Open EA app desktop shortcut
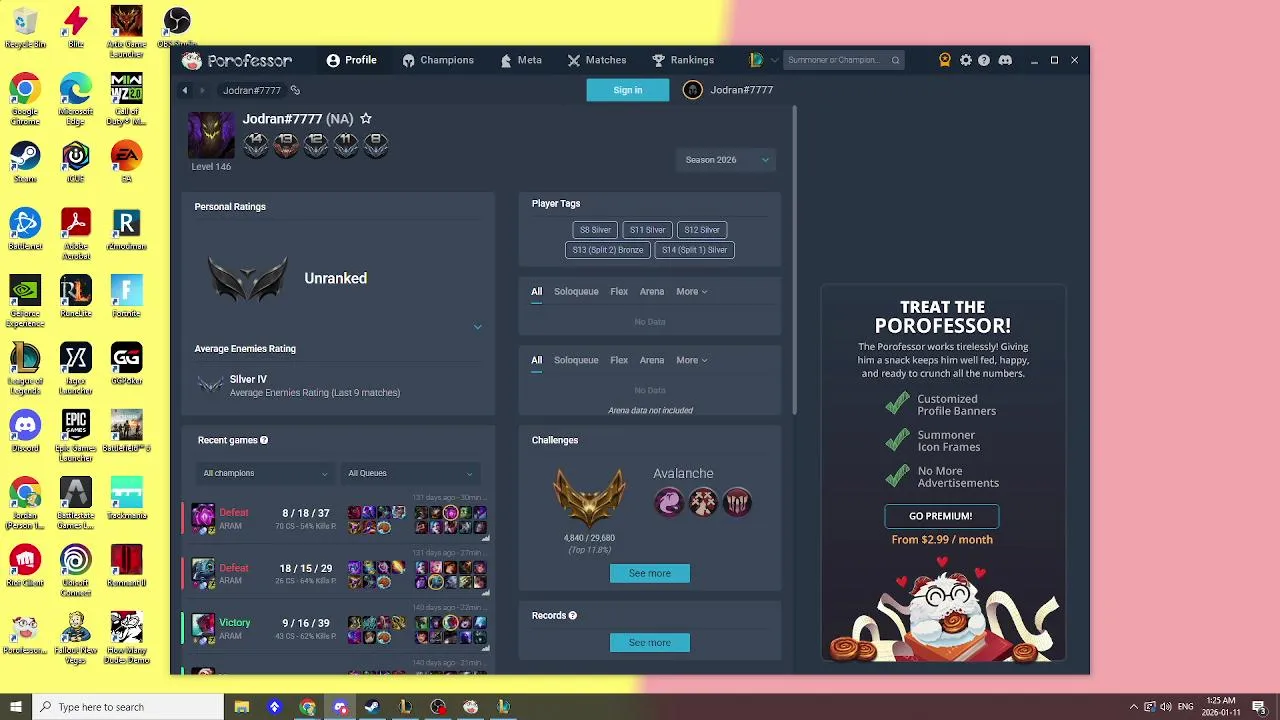 coord(126,162)
